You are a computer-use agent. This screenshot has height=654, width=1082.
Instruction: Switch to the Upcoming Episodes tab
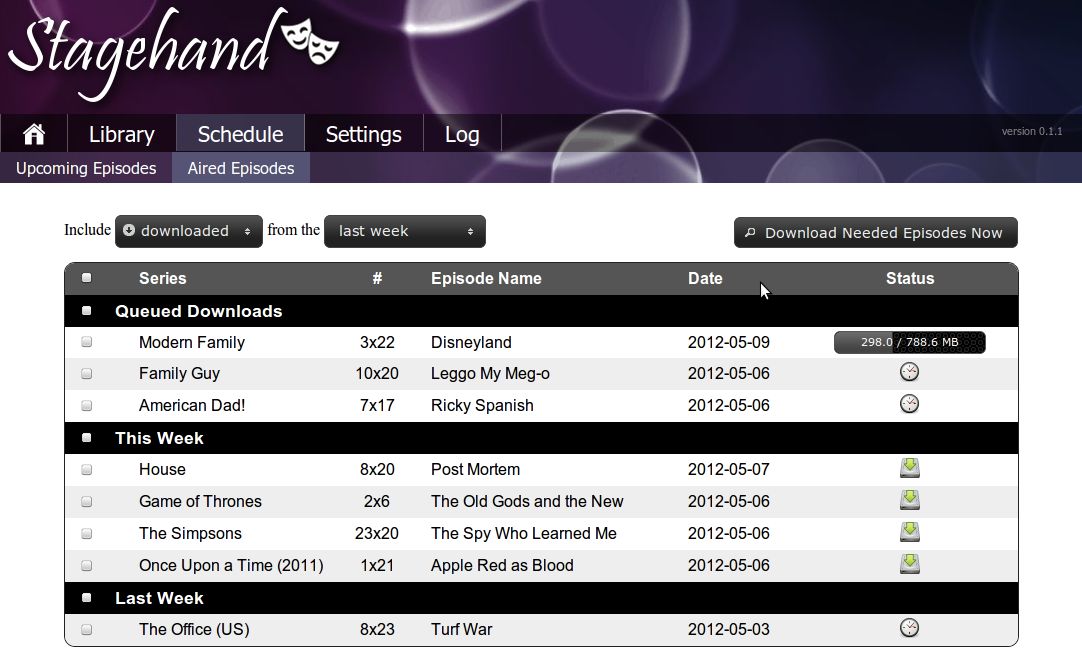click(85, 168)
